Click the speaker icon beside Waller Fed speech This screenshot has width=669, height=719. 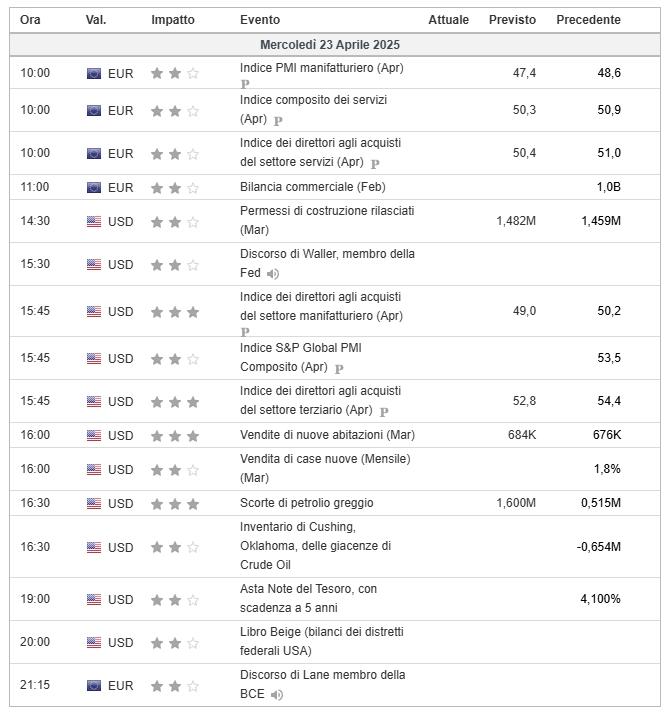point(273,274)
